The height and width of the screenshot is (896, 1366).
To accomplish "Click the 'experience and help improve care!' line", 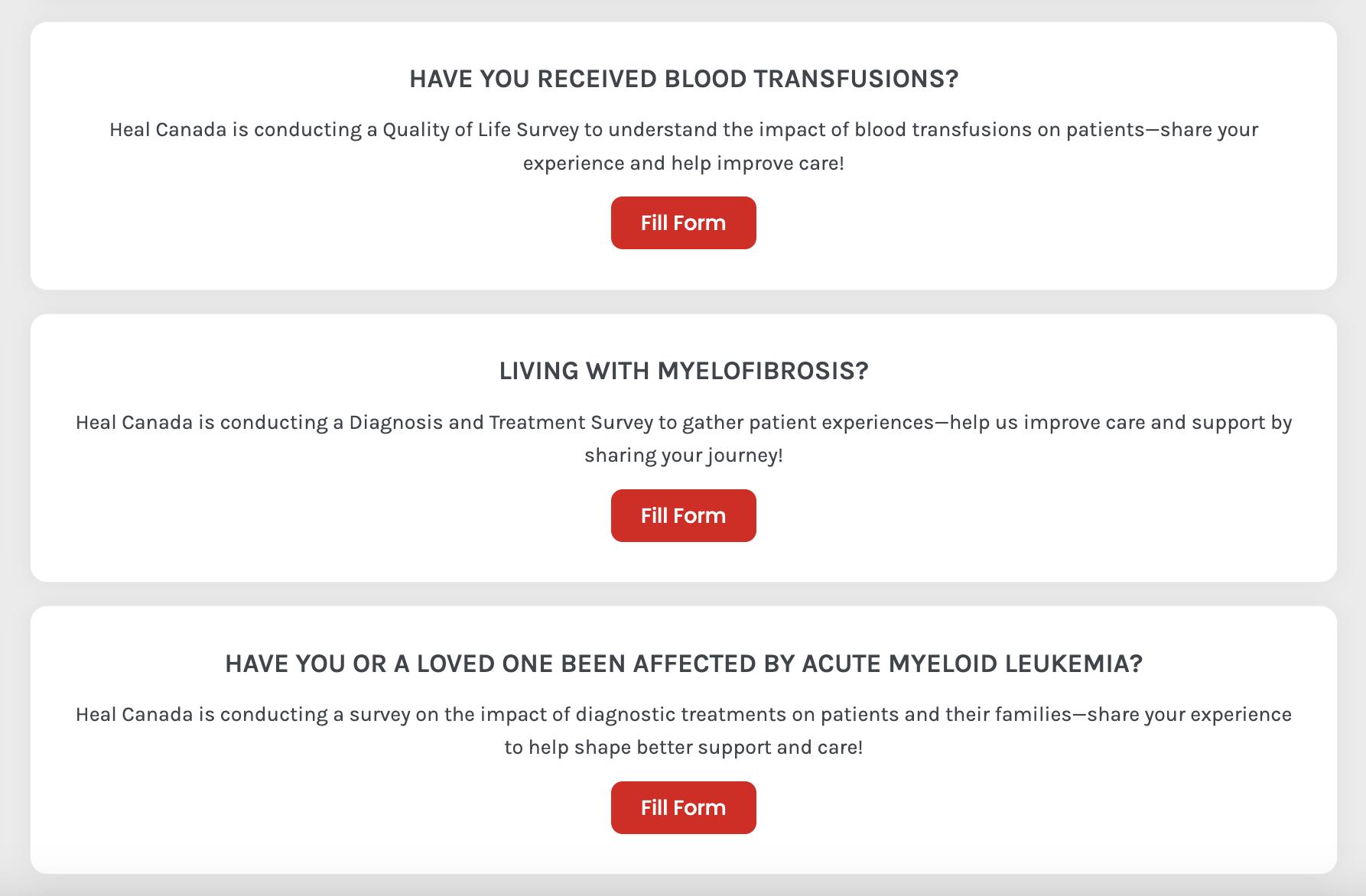I will pyautogui.click(x=683, y=164).
